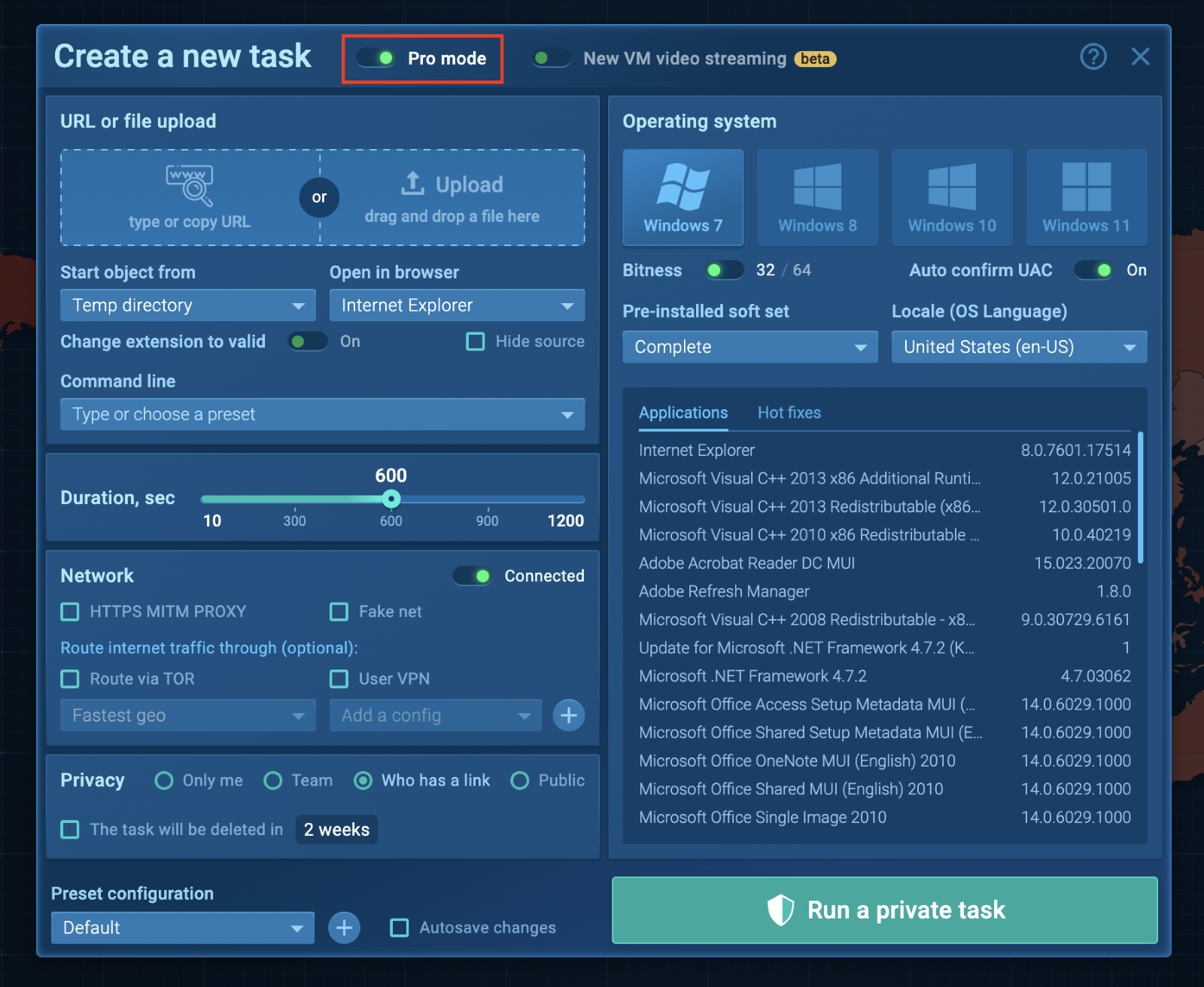Screen dimensions: 1204x987
Task: Select the Only me privacy option
Action: pyautogui.click(x=163, y=781)
